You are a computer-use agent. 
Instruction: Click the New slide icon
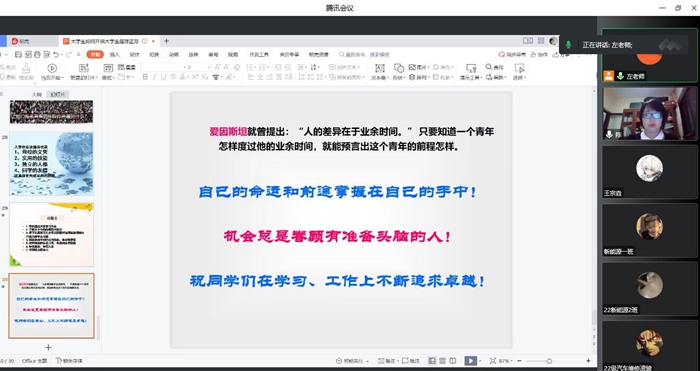tap(83, 68)
